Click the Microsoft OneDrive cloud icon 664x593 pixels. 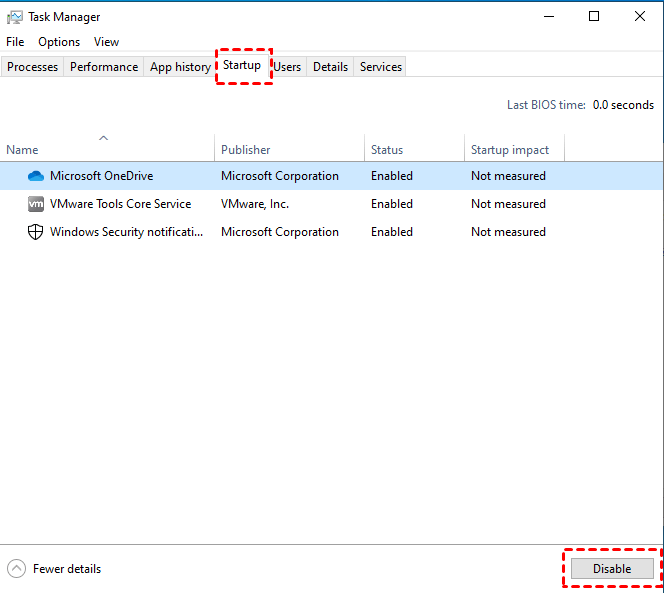point(36,176)
